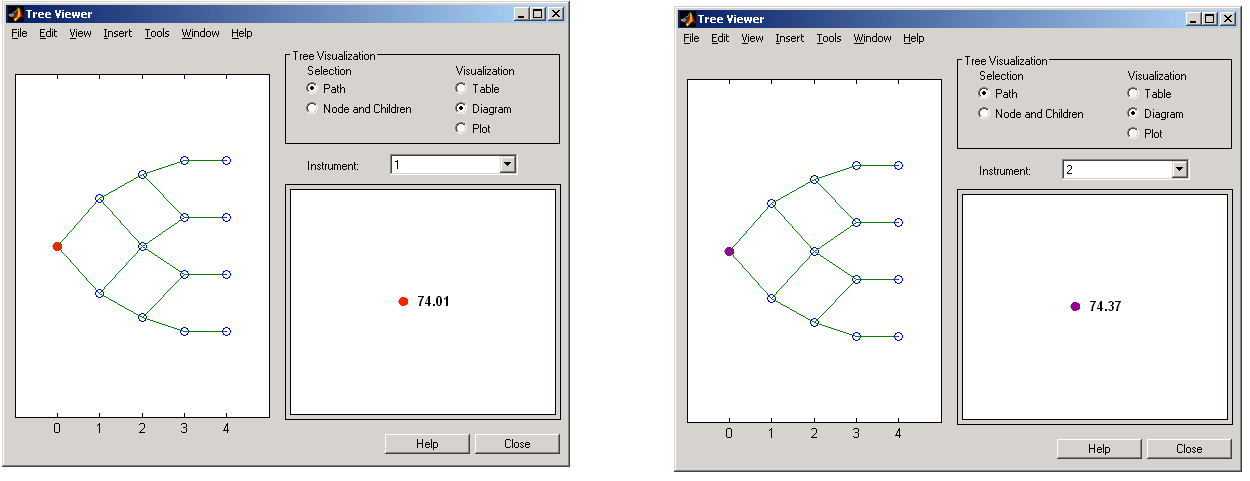
Task: Open Instrument dropdown showing 2
Action: pos(1179,170)
